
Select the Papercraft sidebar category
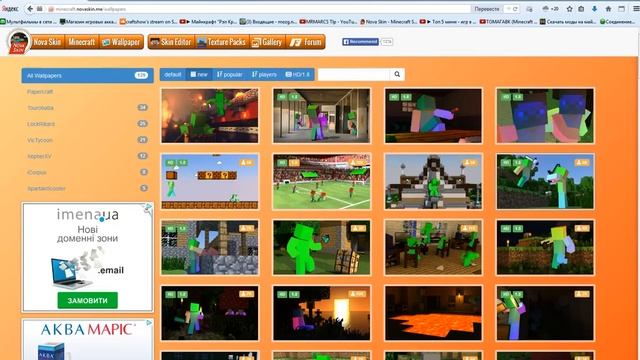click(40, 92)
